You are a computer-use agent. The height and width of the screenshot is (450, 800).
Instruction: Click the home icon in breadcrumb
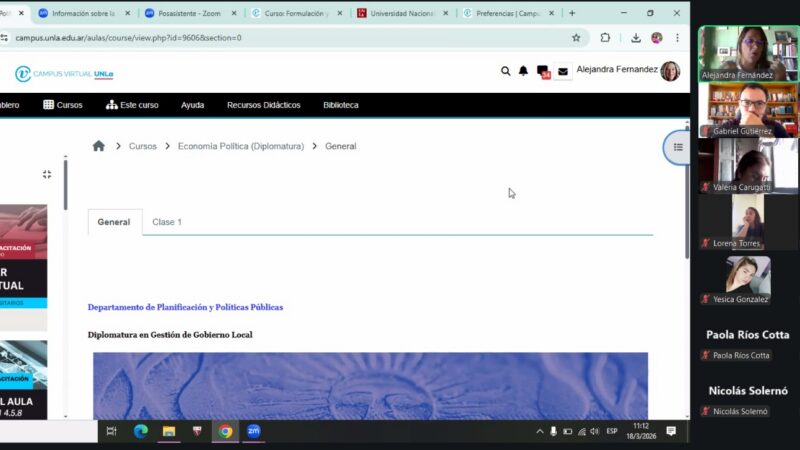(x=98, y=146)
